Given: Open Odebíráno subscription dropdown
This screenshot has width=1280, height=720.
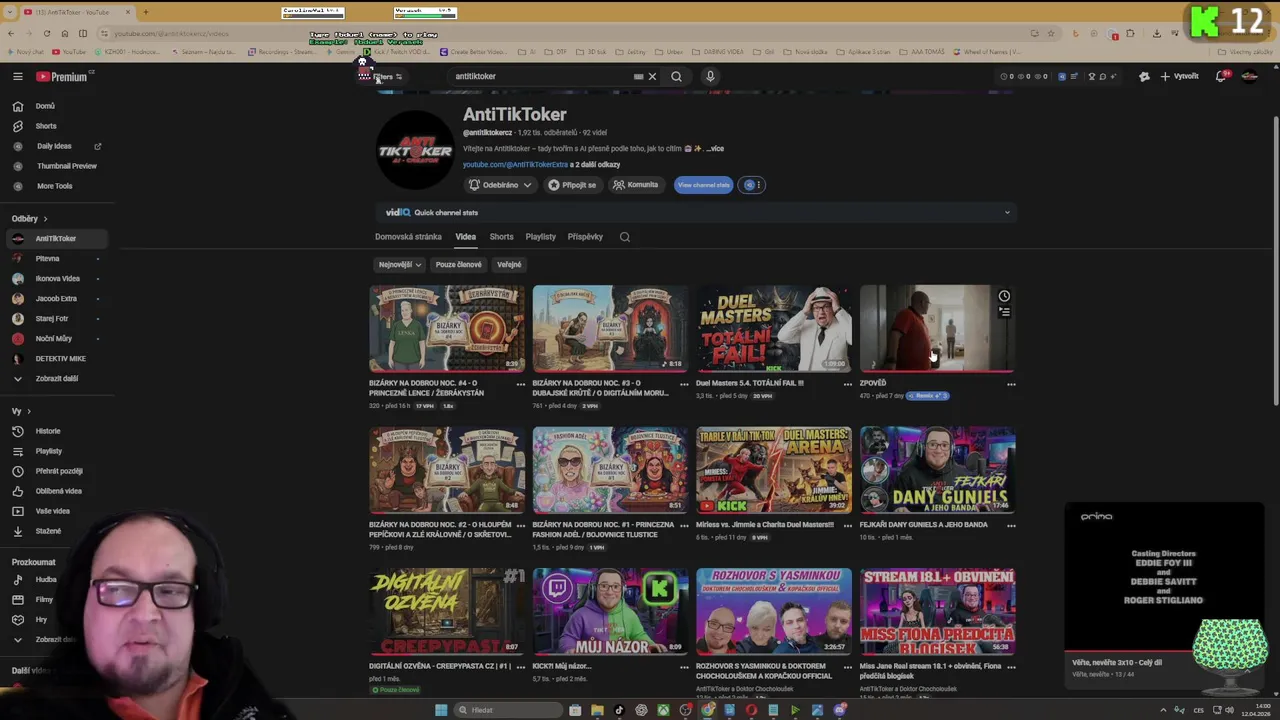Looking at the screenshot, I should (x=500, y=185).
